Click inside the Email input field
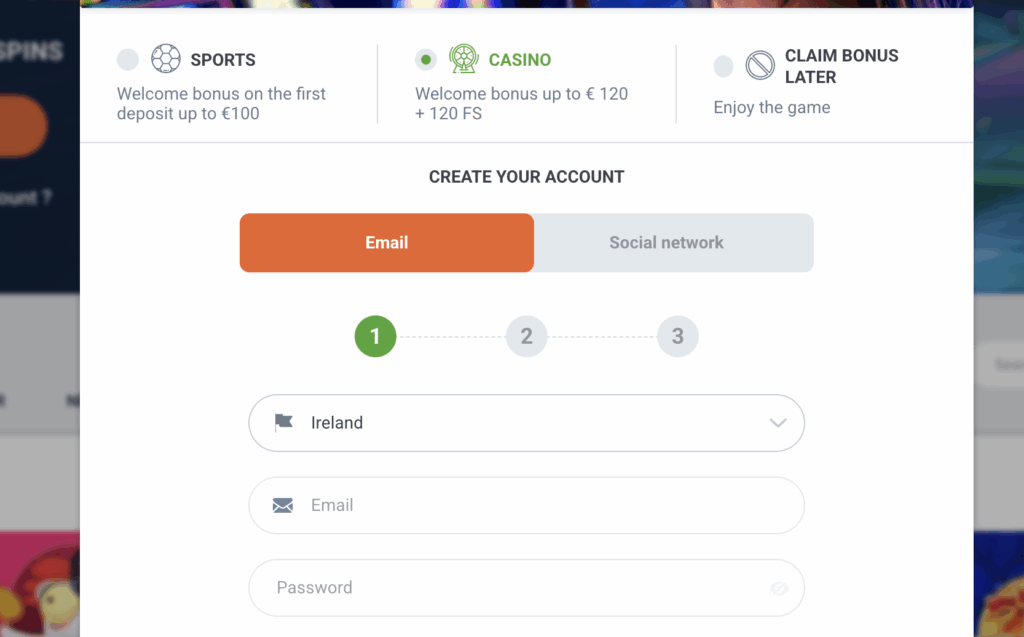 (x=500, y=505)
